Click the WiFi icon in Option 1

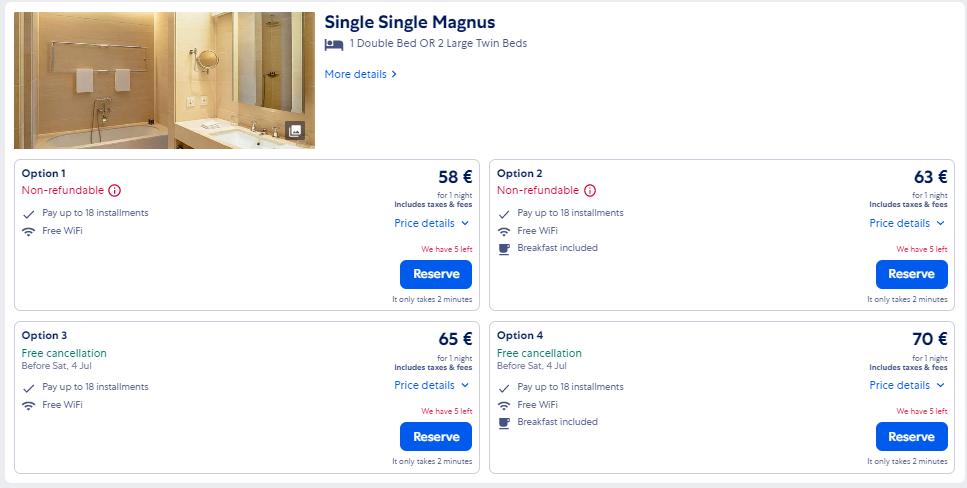click(x=28, y=232)
